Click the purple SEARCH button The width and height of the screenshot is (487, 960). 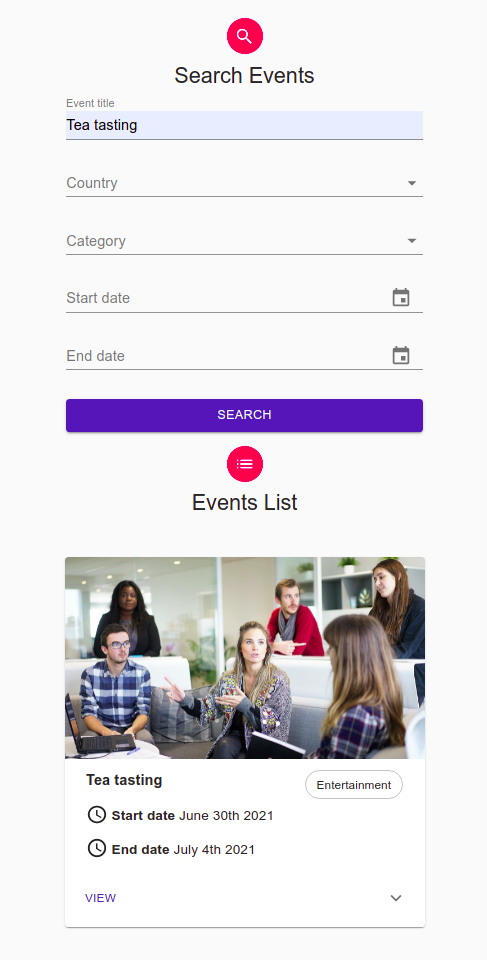click(x=244, y=415)
